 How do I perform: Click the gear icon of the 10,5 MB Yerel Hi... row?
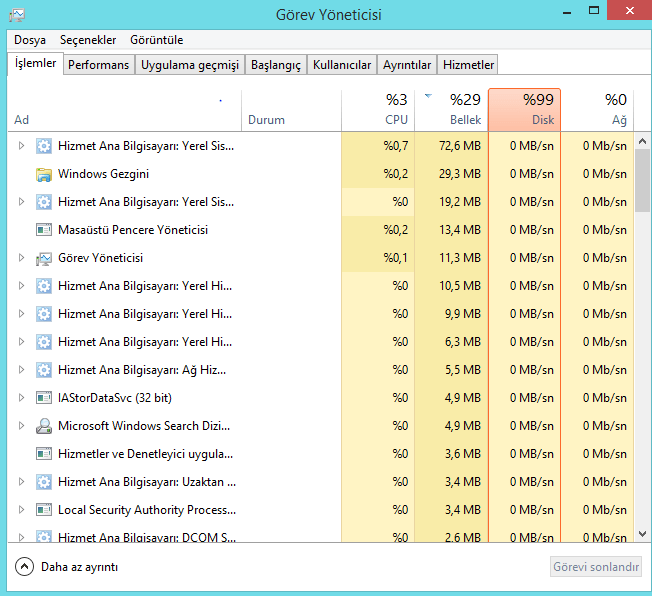point(44,286)
